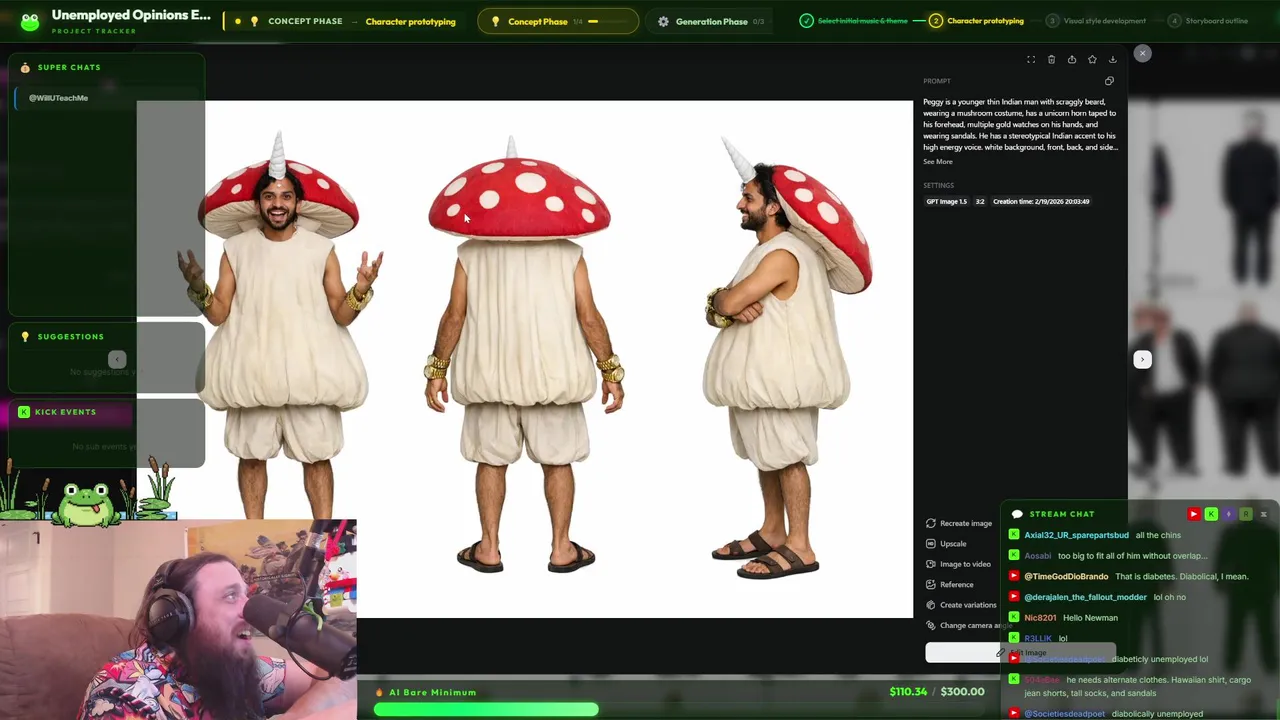Click the Recreate image option
The width and height of the screenshot is (1280, 720).
960,523
